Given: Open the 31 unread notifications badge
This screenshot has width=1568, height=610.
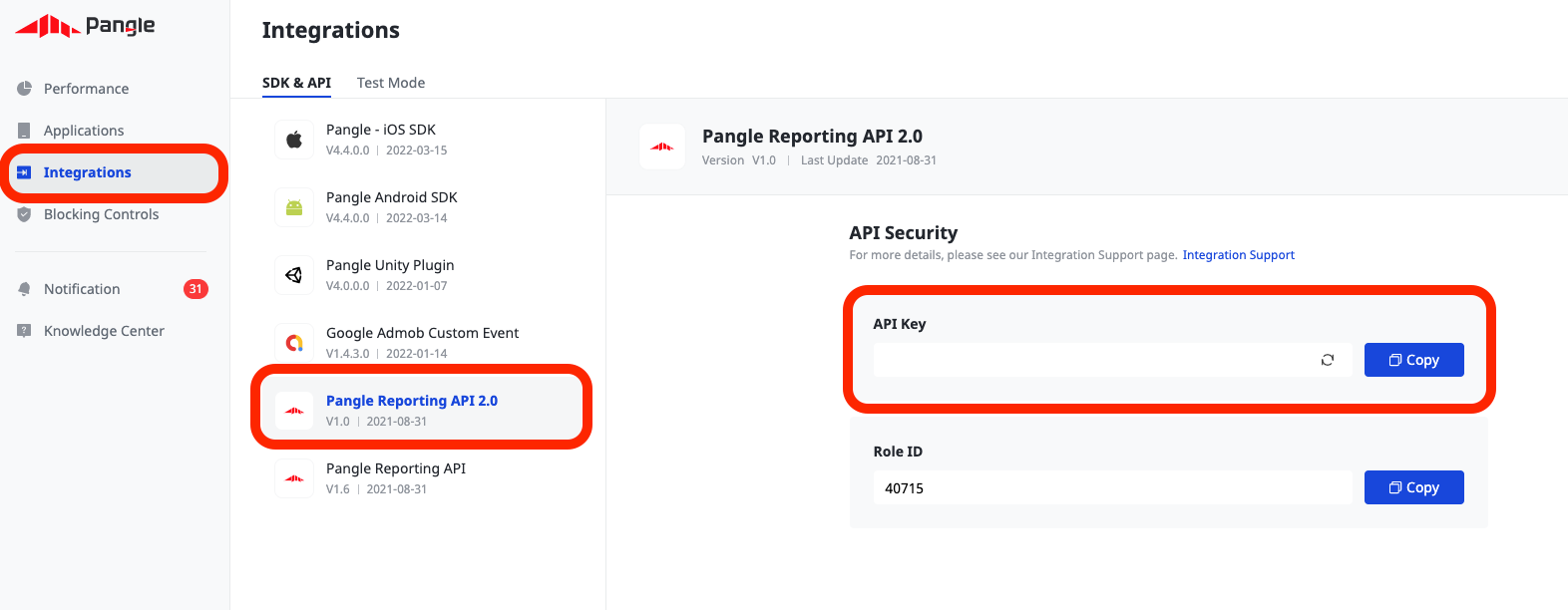Looking at the screenshot, I should [196, 289].
